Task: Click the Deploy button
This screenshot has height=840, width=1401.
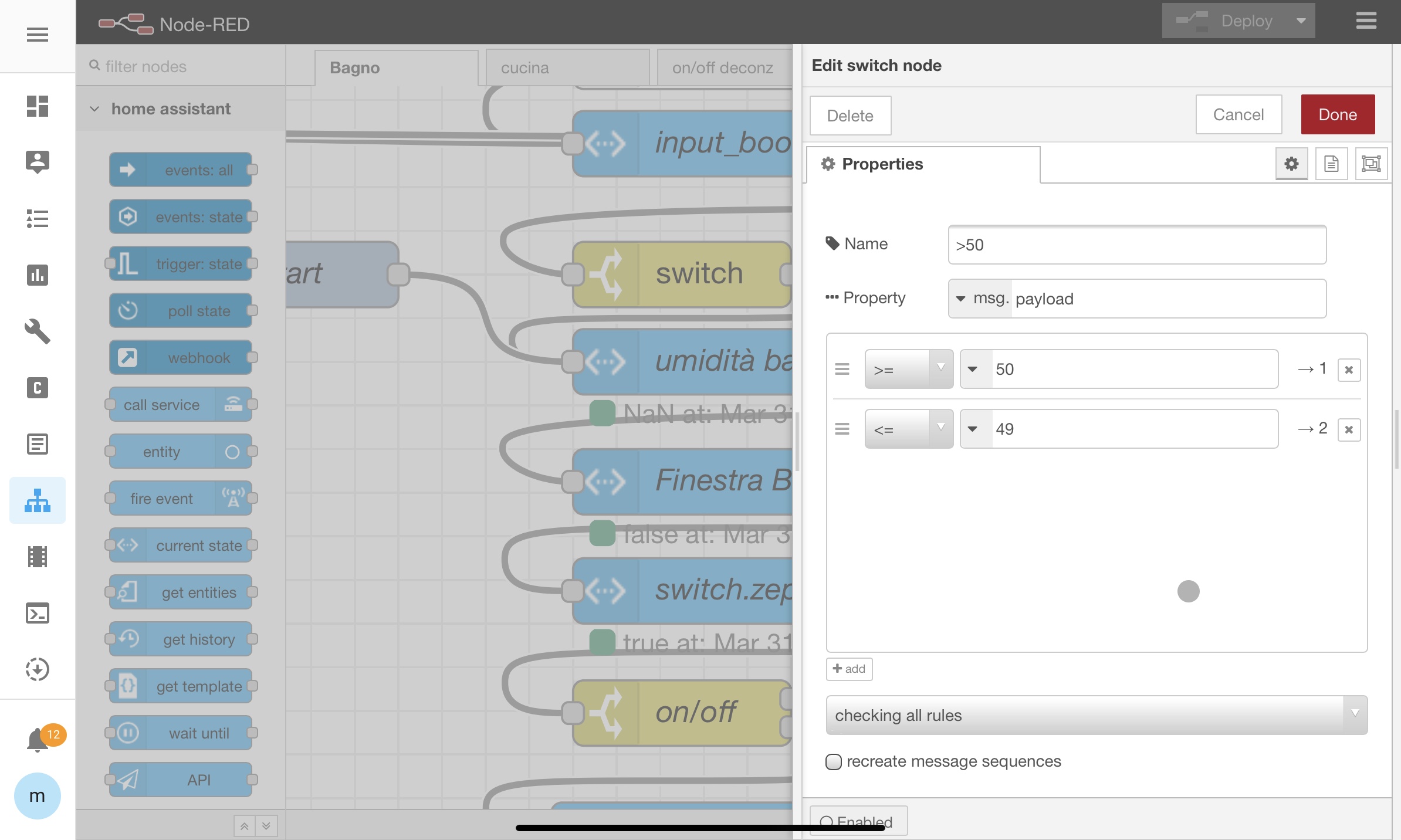Action: tap(1225, 21)
